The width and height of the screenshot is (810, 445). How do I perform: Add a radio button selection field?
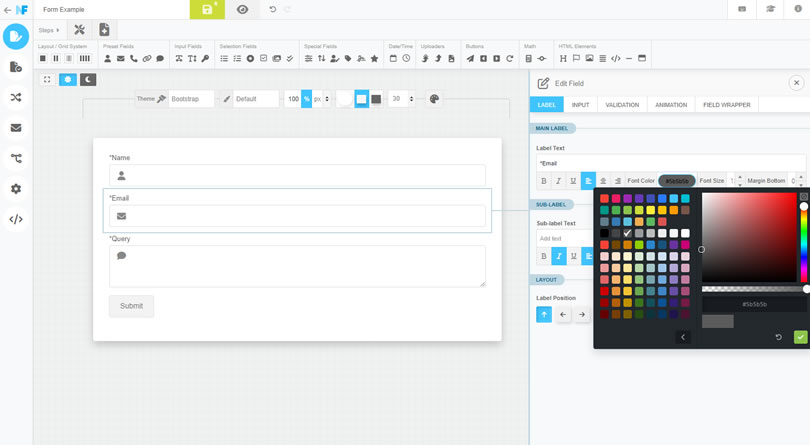coord(250,58)
